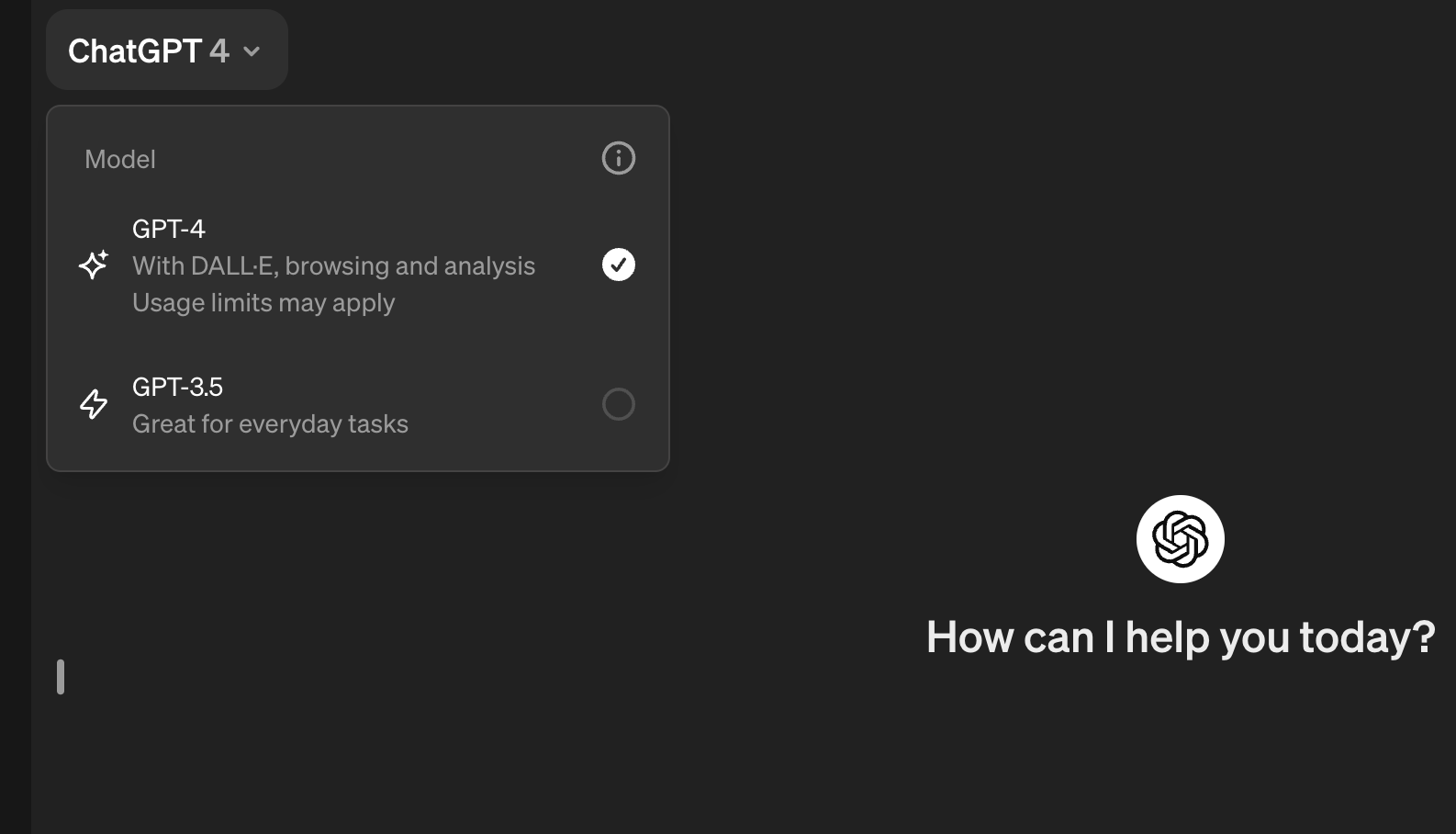This screenshot has width=1456, height=834.
Task: Click the "Model" header label
Action: [120, 159]
